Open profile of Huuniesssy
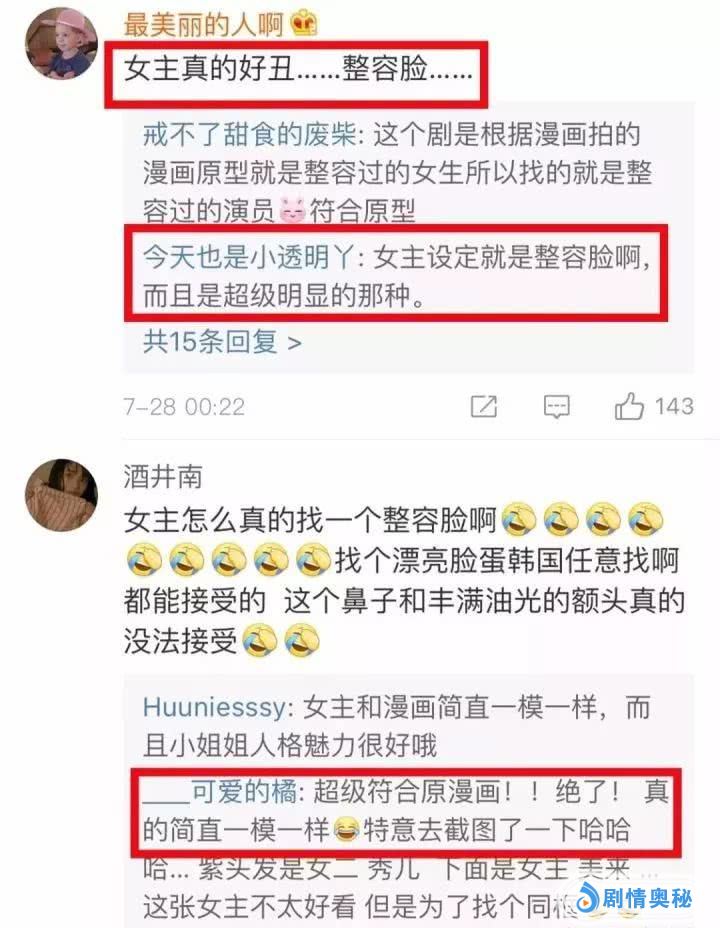720x928 pixels. [x=214, y=707]
